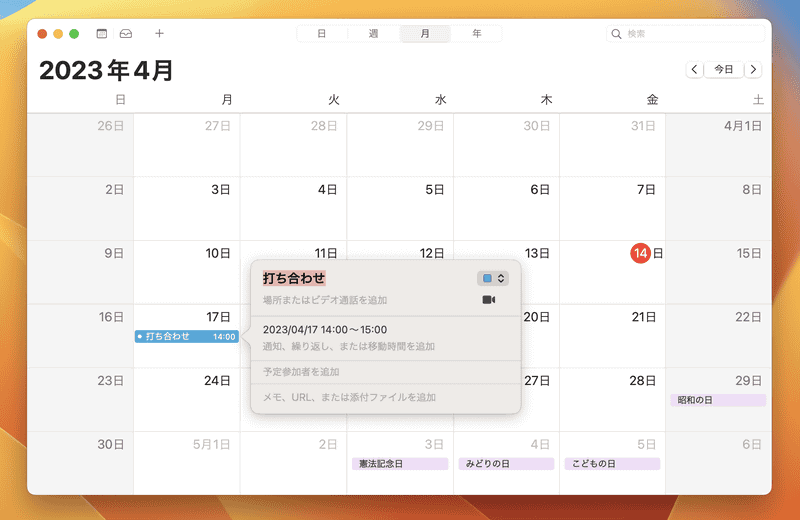The height and width of the screenshot is (520, 800).
Task: Click 通知、繰り返し、または移動時間を追加
Action: (348, 346)
